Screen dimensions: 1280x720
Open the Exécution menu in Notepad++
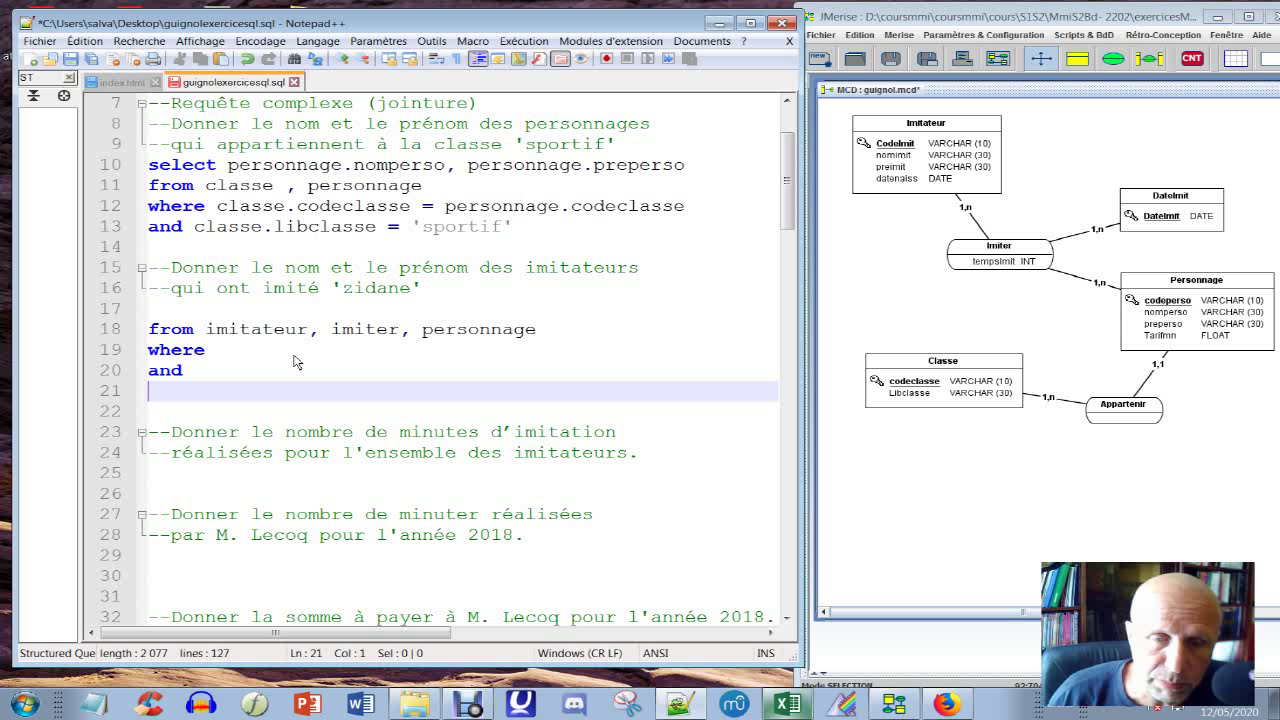click(x=524, y=41)
